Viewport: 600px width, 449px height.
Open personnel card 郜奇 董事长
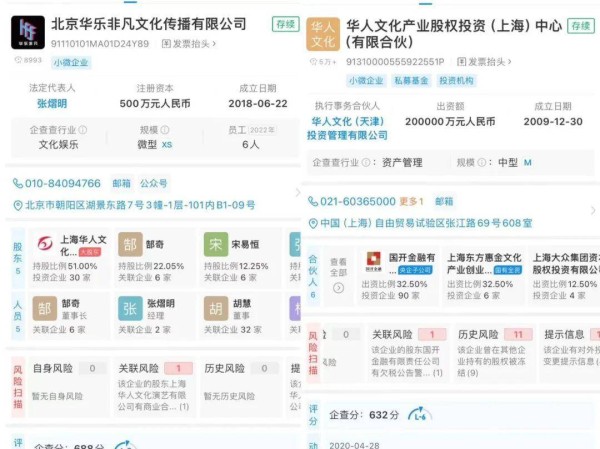click(69, 317)
